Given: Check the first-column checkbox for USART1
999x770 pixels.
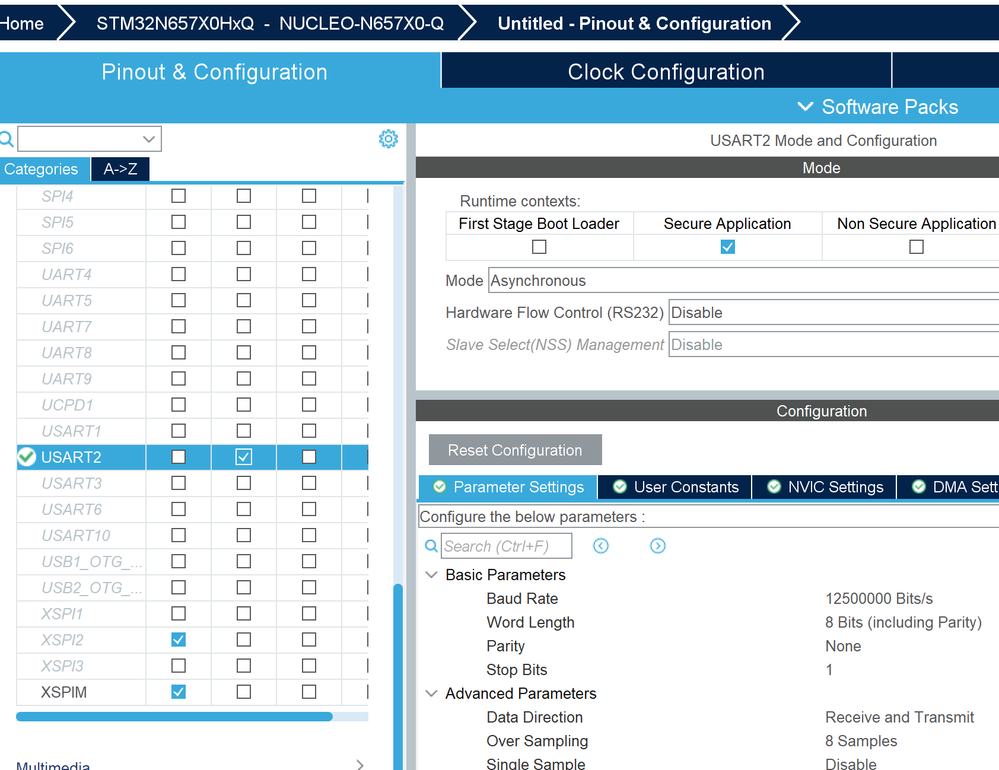Looking at the screenshot, I should pyautogui.click(x=178, y=431).
